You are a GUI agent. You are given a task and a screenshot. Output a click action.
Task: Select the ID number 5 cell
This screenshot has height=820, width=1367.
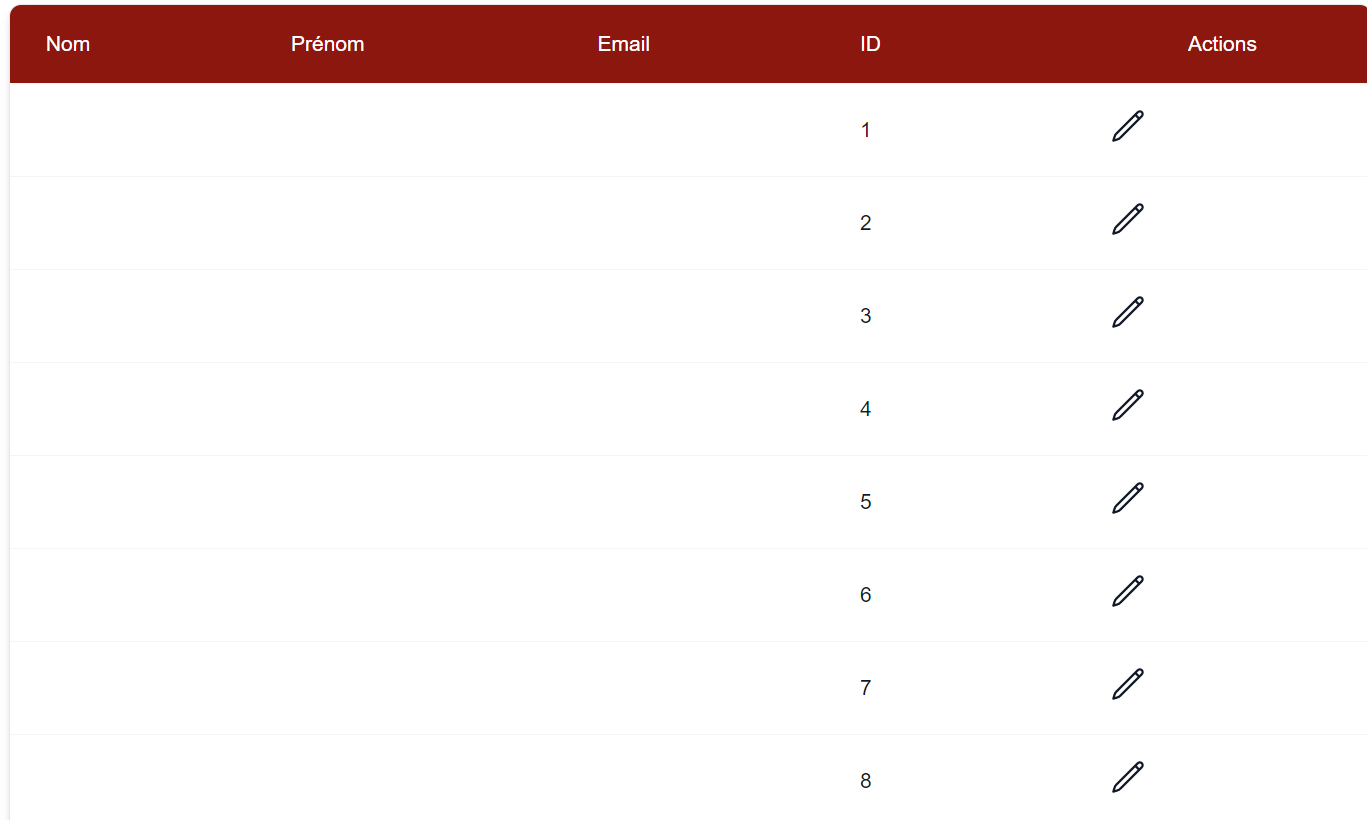point(866,502)
